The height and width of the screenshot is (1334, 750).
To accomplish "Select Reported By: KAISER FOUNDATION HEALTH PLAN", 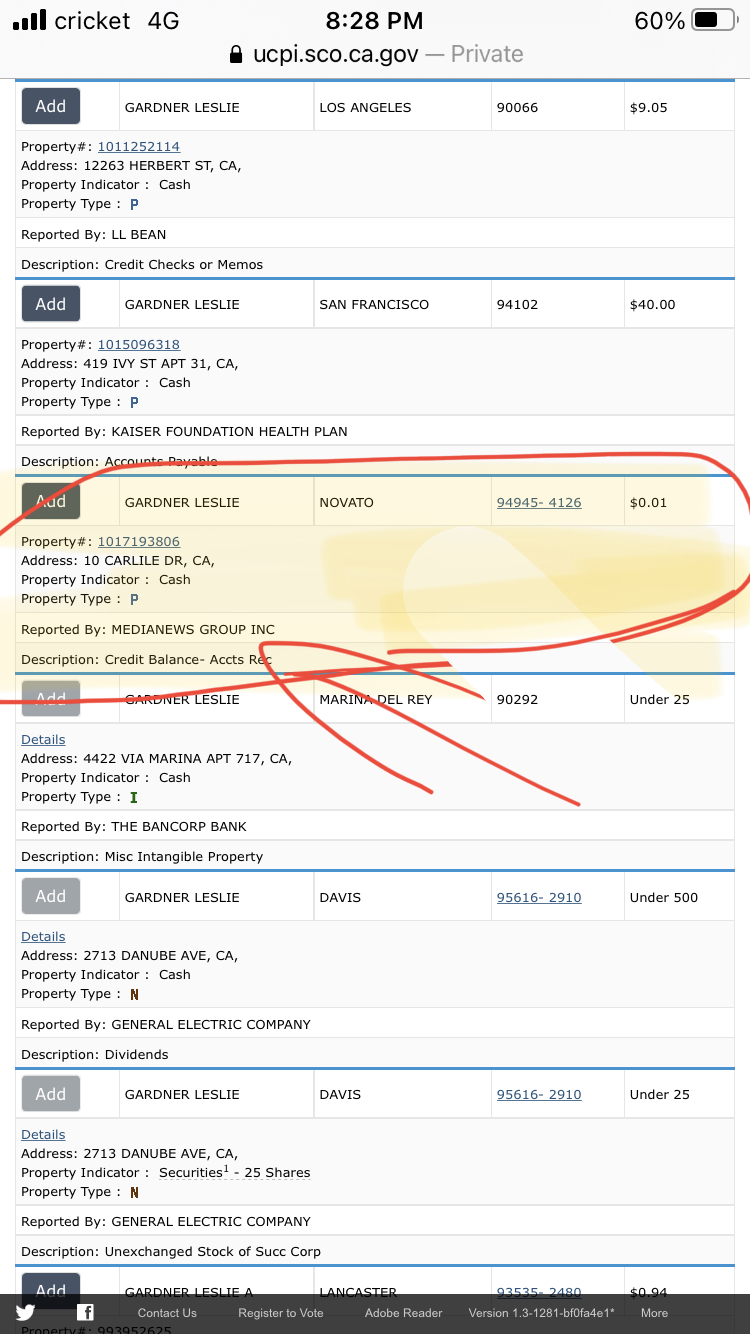I will tap(184, 432).
